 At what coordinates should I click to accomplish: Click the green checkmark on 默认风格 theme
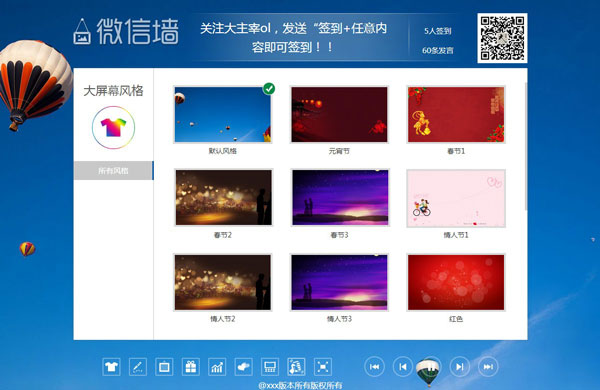pos(269,88)
